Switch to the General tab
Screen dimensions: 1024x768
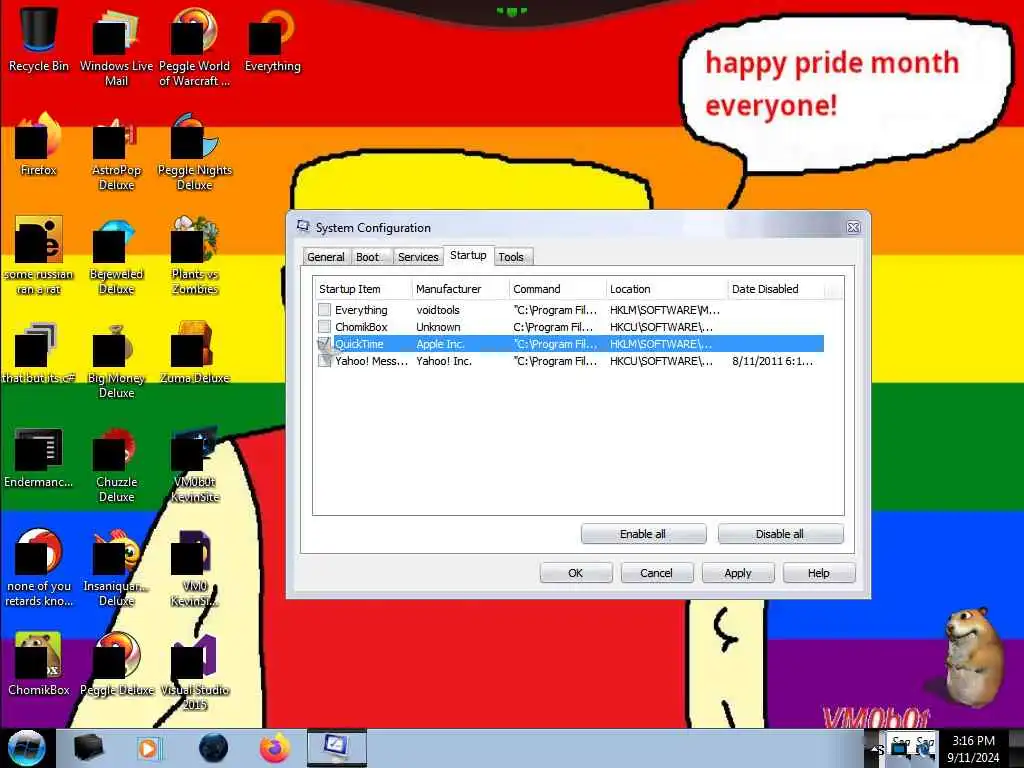tap(326, 257)
